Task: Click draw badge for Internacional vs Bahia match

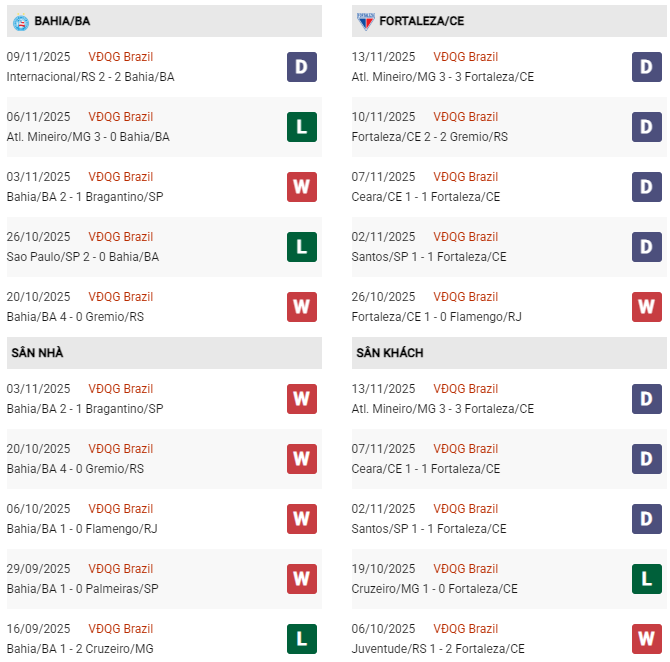Action: tap(301, 67)
